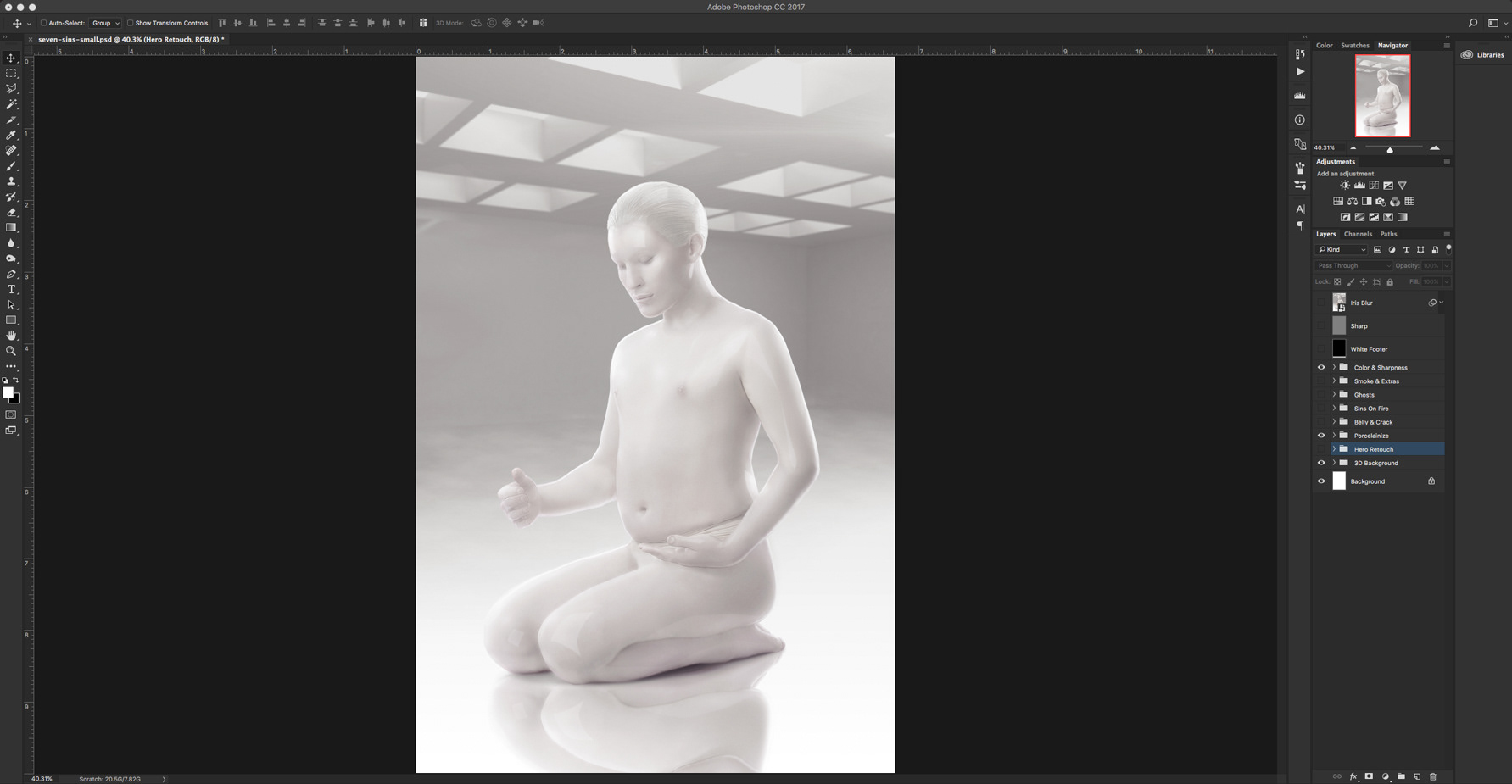Enable Show Transform Controls checkbox

point(130,23)
